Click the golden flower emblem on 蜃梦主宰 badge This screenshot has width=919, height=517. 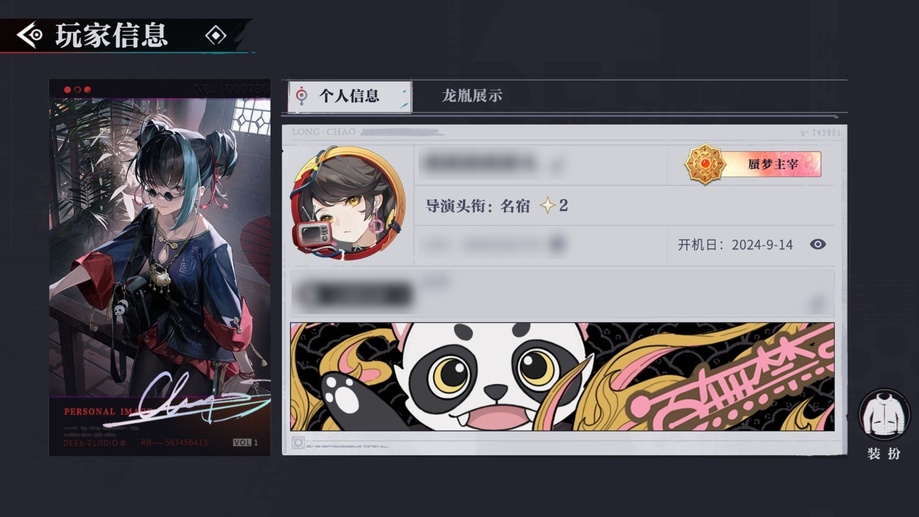point(705,164)
